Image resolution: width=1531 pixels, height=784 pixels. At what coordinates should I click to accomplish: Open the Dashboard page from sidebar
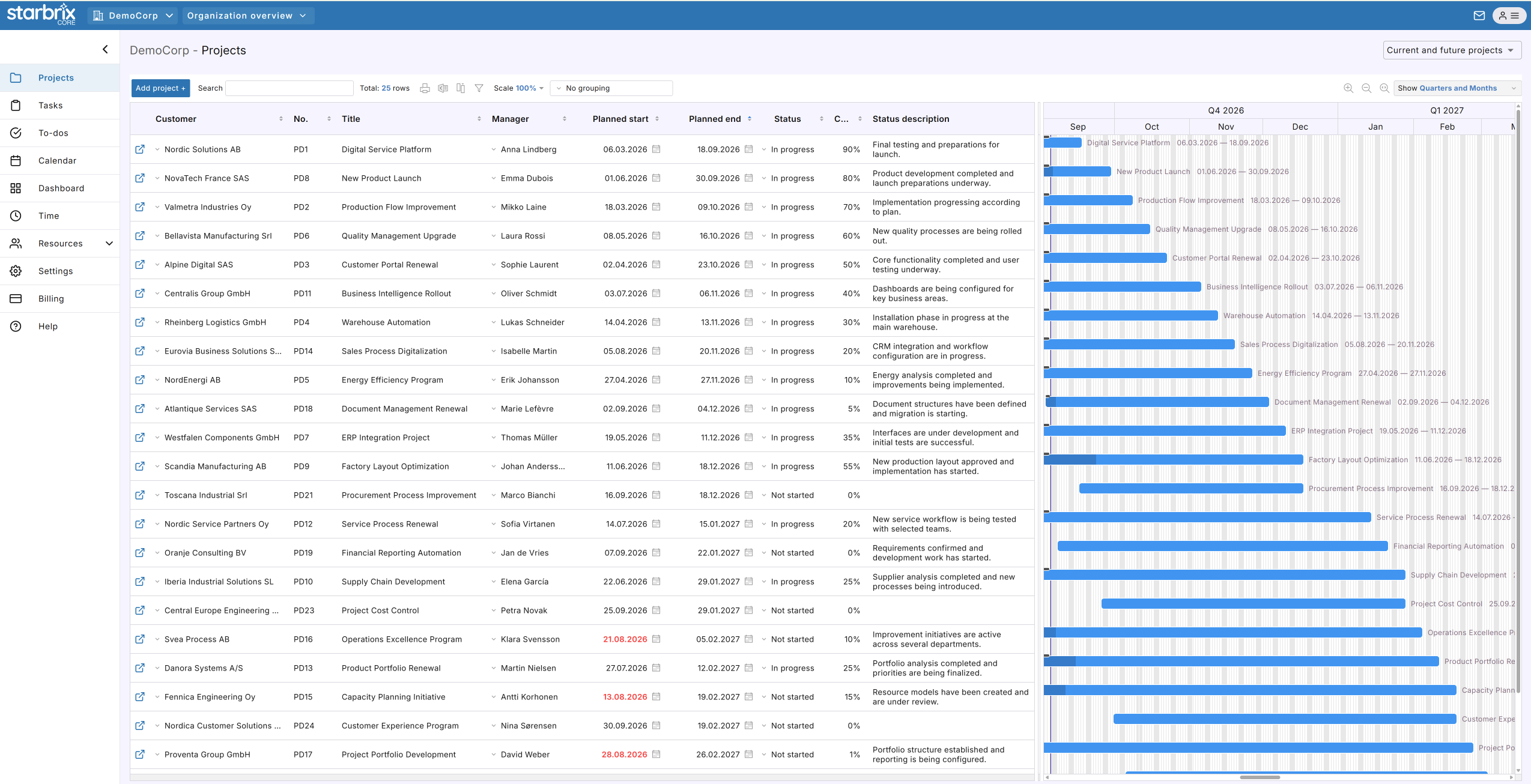tap(60, 188)
